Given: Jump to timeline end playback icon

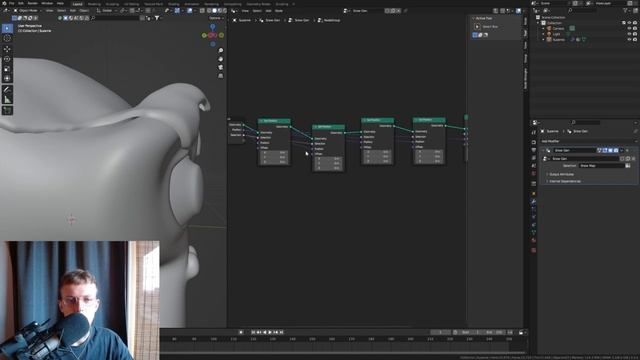Looking at the screenshot, I should pos(281,332).
